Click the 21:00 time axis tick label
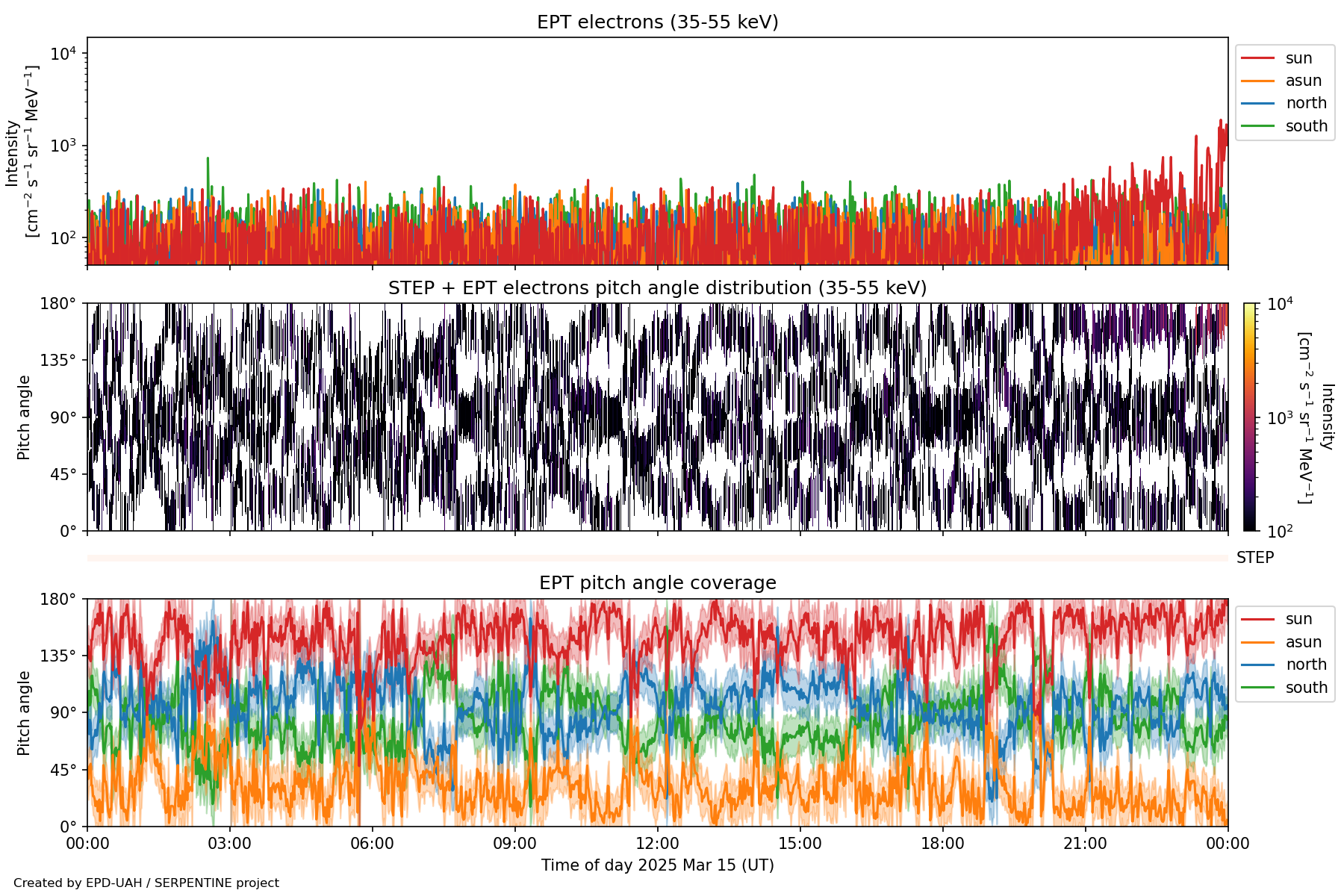The height and width of the screenshot is (896, 1344). click(x=1085, y=844)
